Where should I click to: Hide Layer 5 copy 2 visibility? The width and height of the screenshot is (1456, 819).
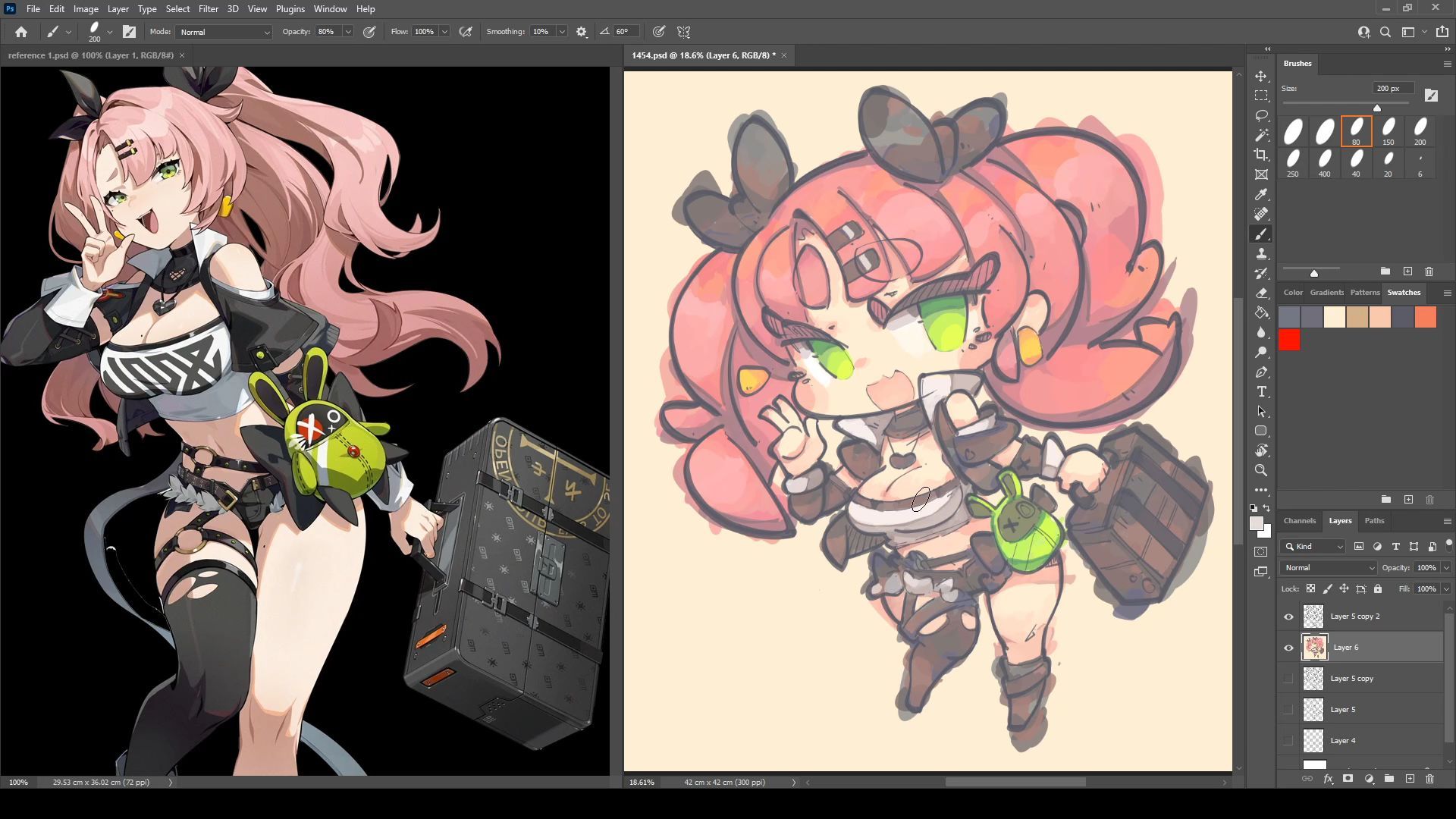click(1288, 617)
